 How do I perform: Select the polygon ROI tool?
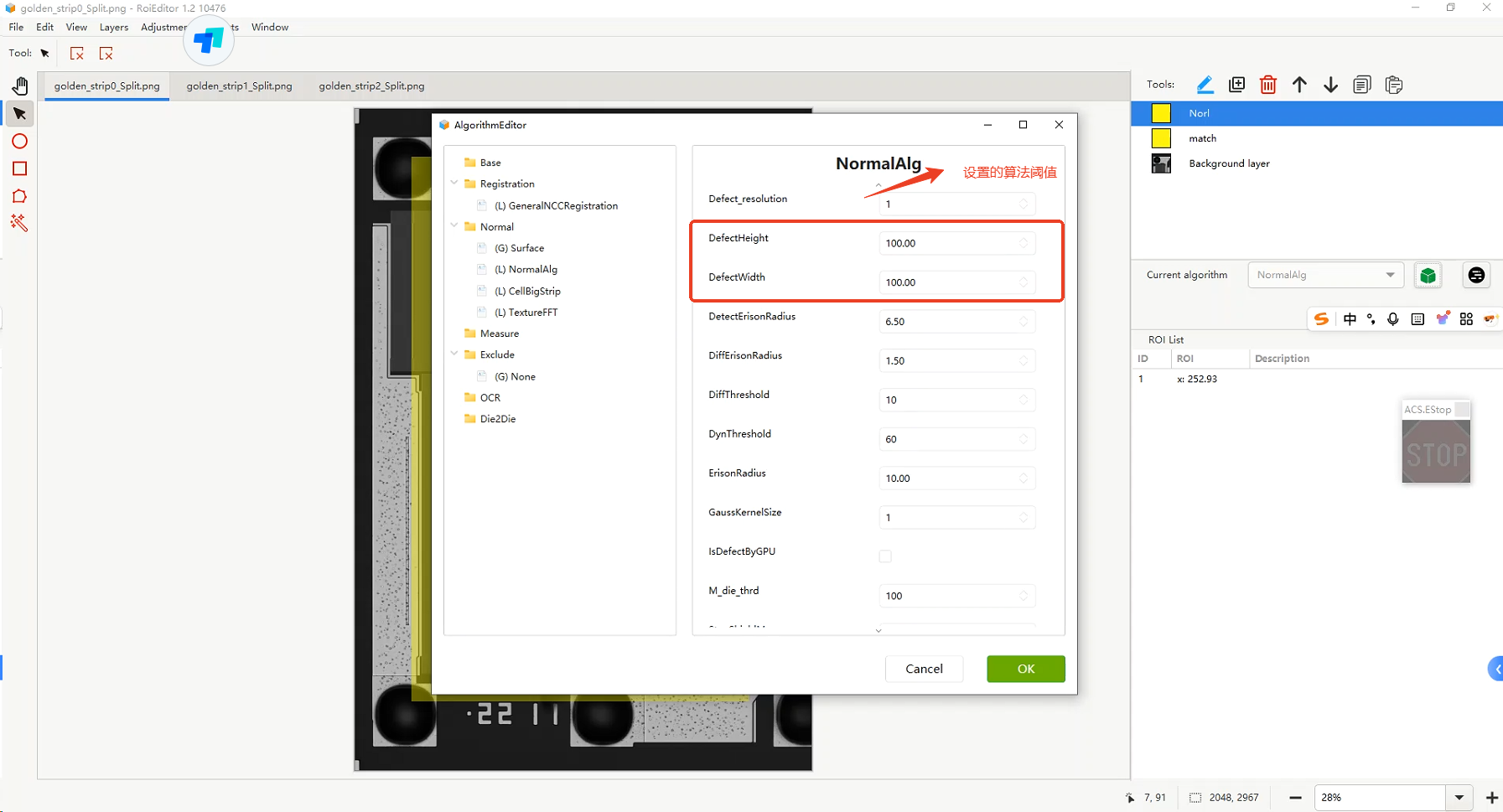[x=20, y=196]
